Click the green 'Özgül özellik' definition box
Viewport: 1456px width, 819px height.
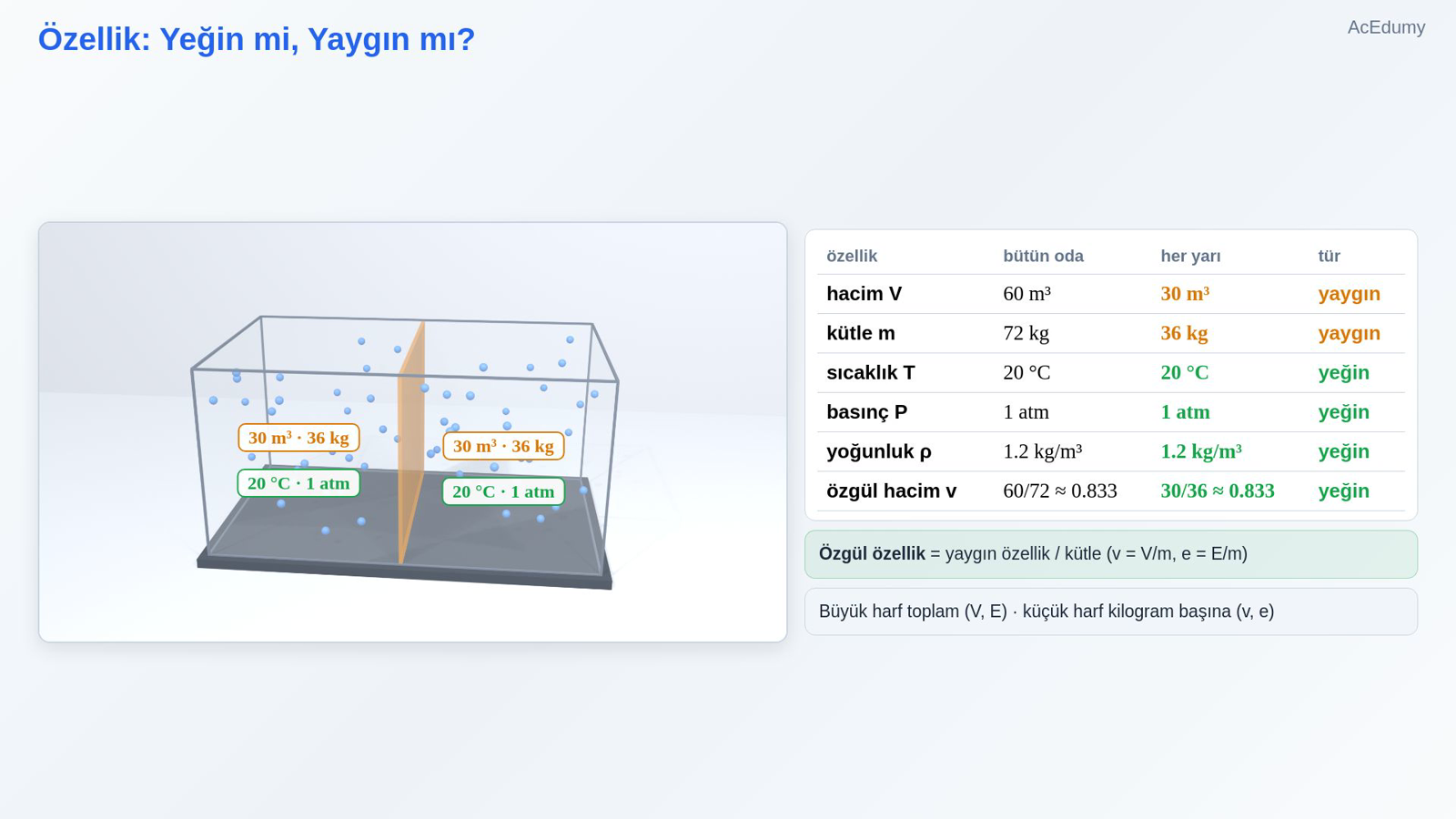[1110, 554]
